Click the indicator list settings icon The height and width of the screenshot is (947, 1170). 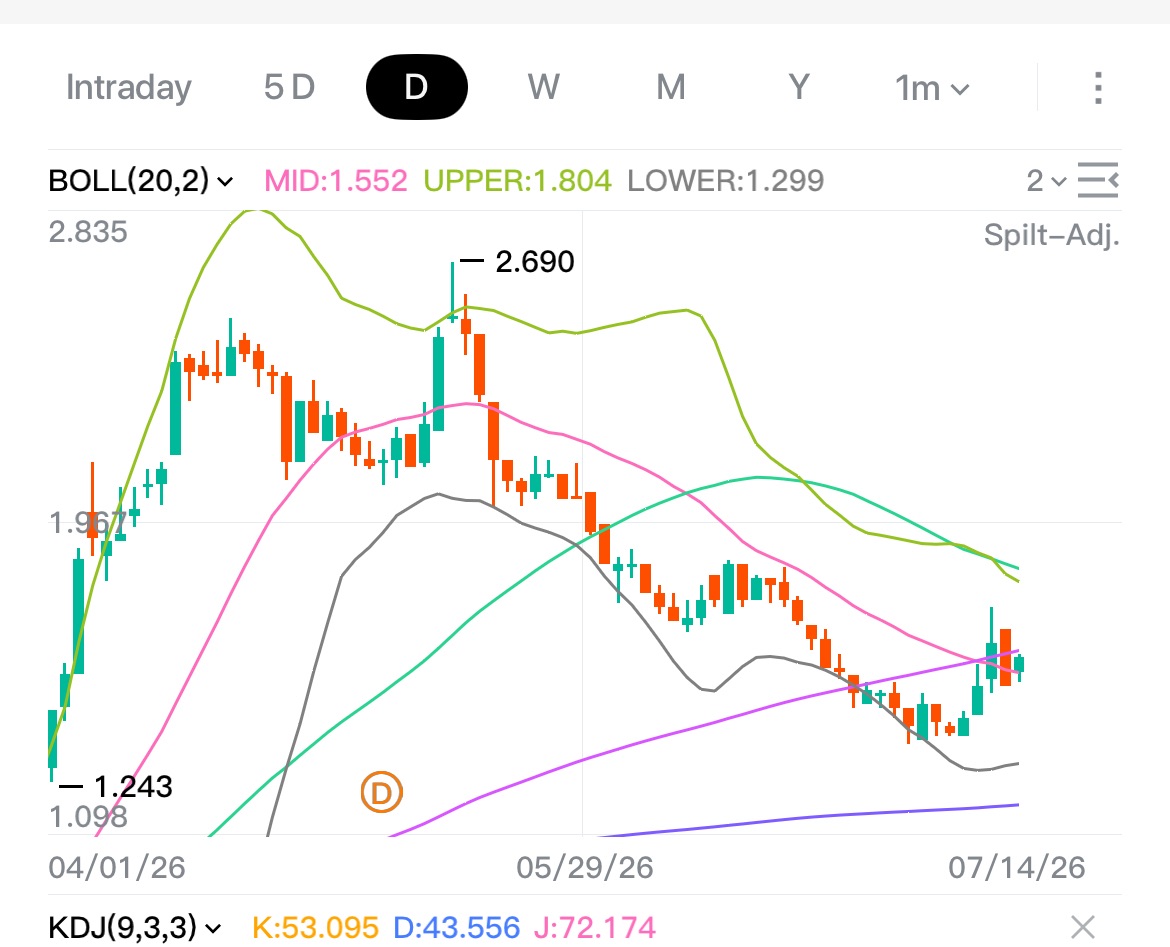click(1098, 181)
